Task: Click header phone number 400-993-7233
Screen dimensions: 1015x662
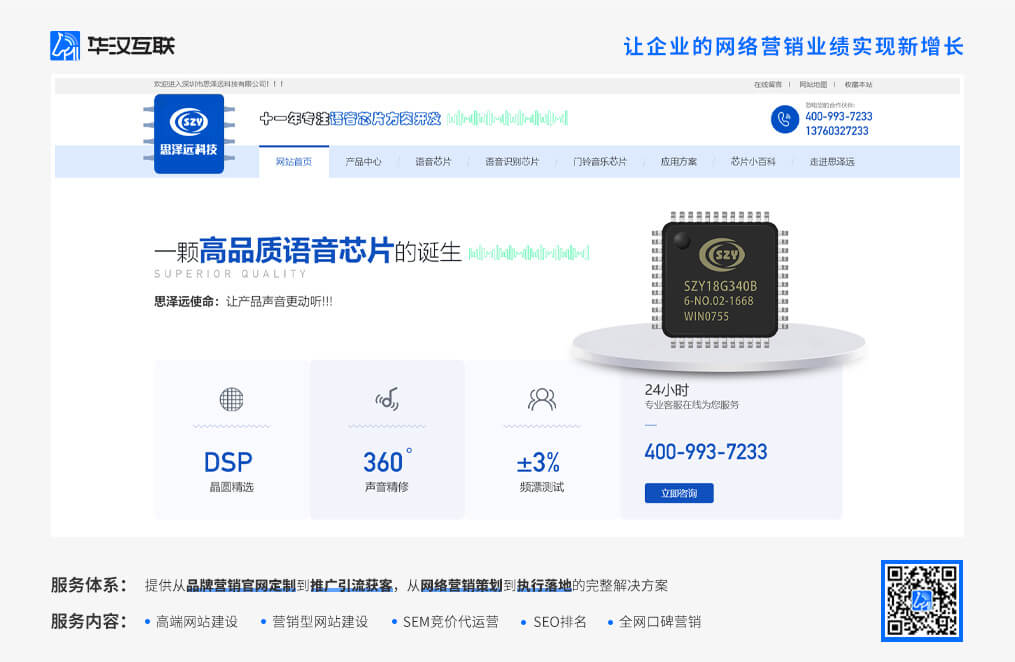Action: click(x=839, y=116)
